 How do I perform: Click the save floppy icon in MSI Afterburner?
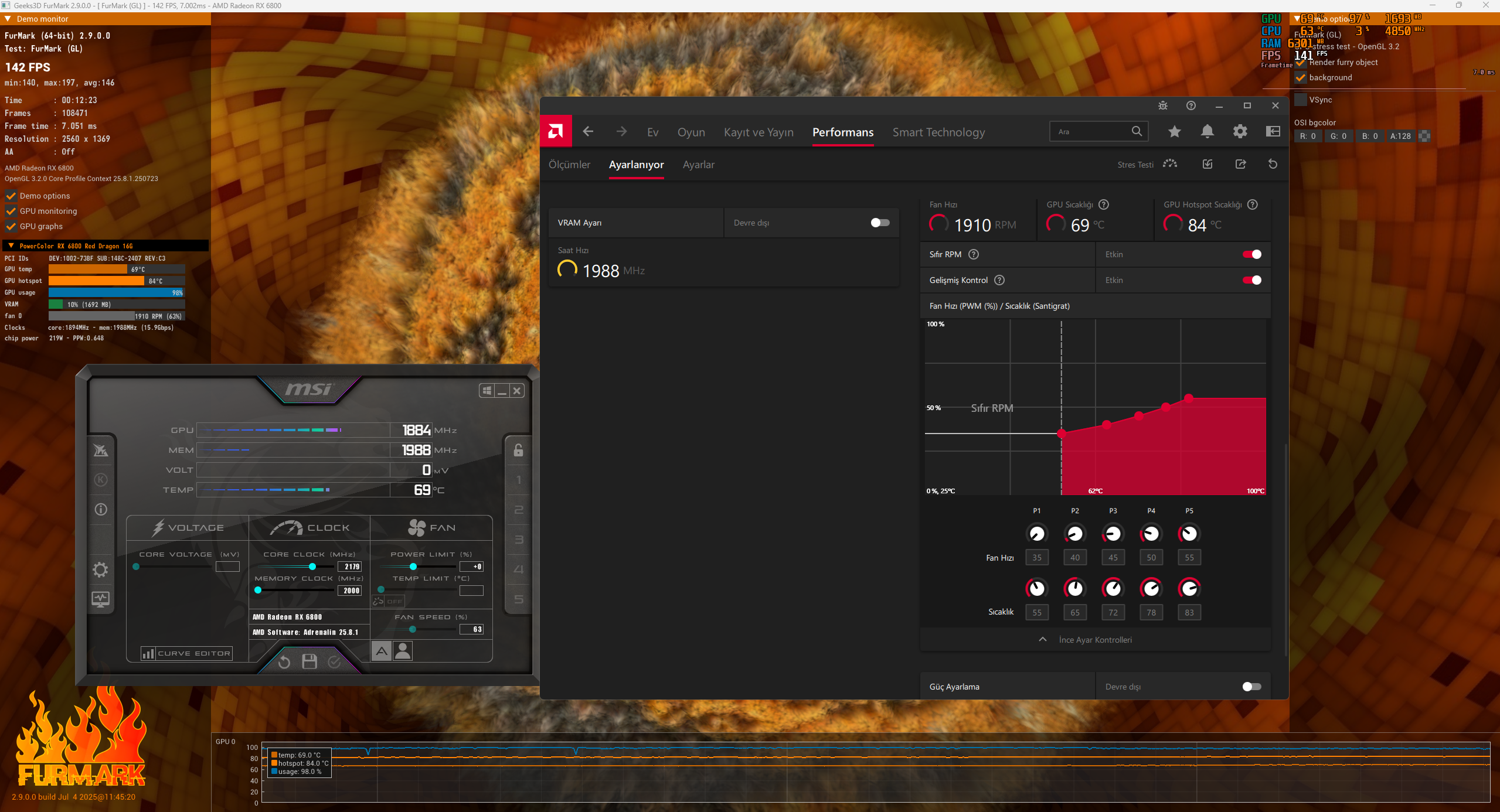309,661
